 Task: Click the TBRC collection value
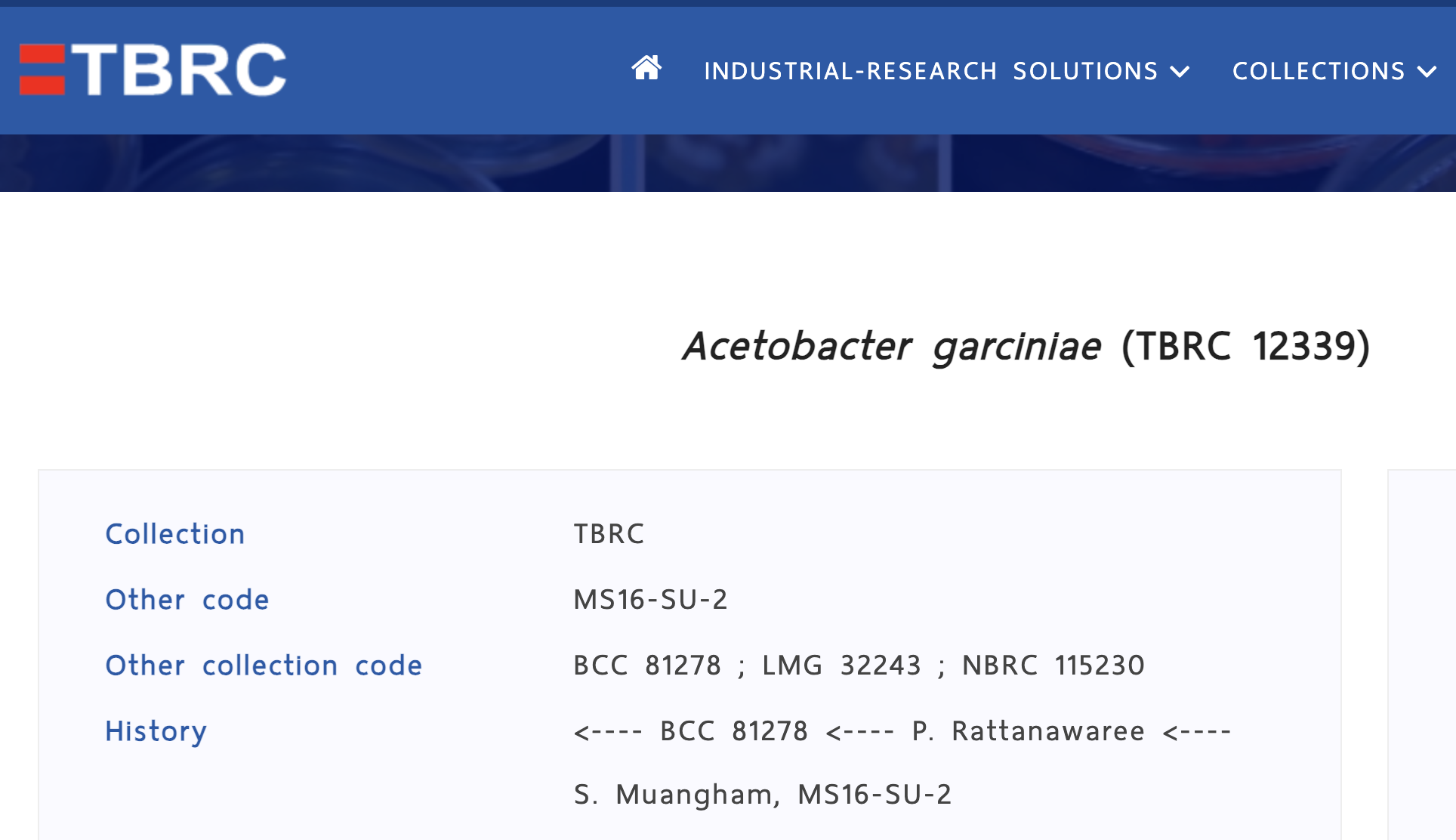(609, 534)
